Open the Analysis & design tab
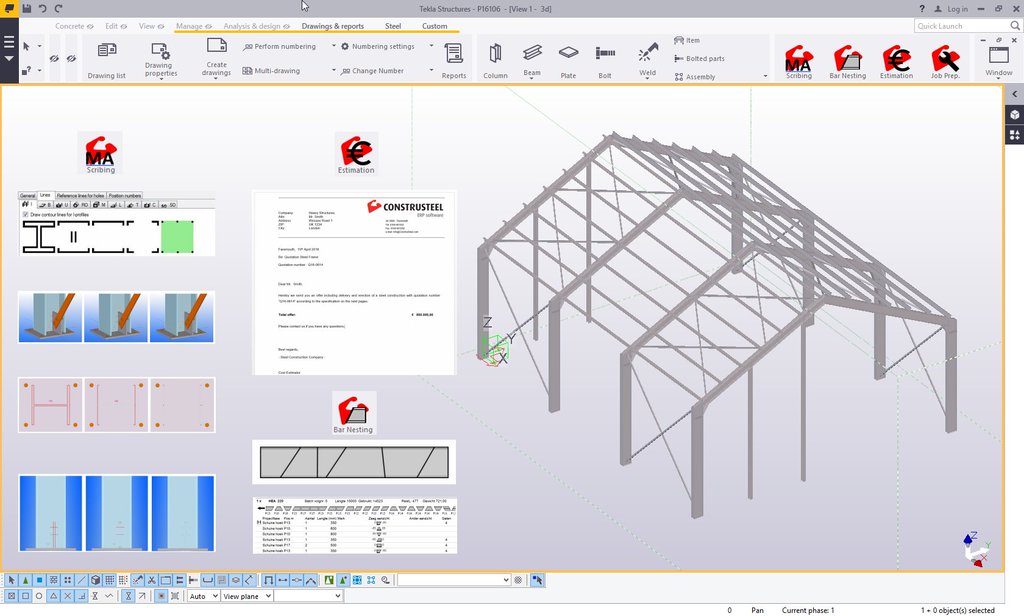 (251, 26)
